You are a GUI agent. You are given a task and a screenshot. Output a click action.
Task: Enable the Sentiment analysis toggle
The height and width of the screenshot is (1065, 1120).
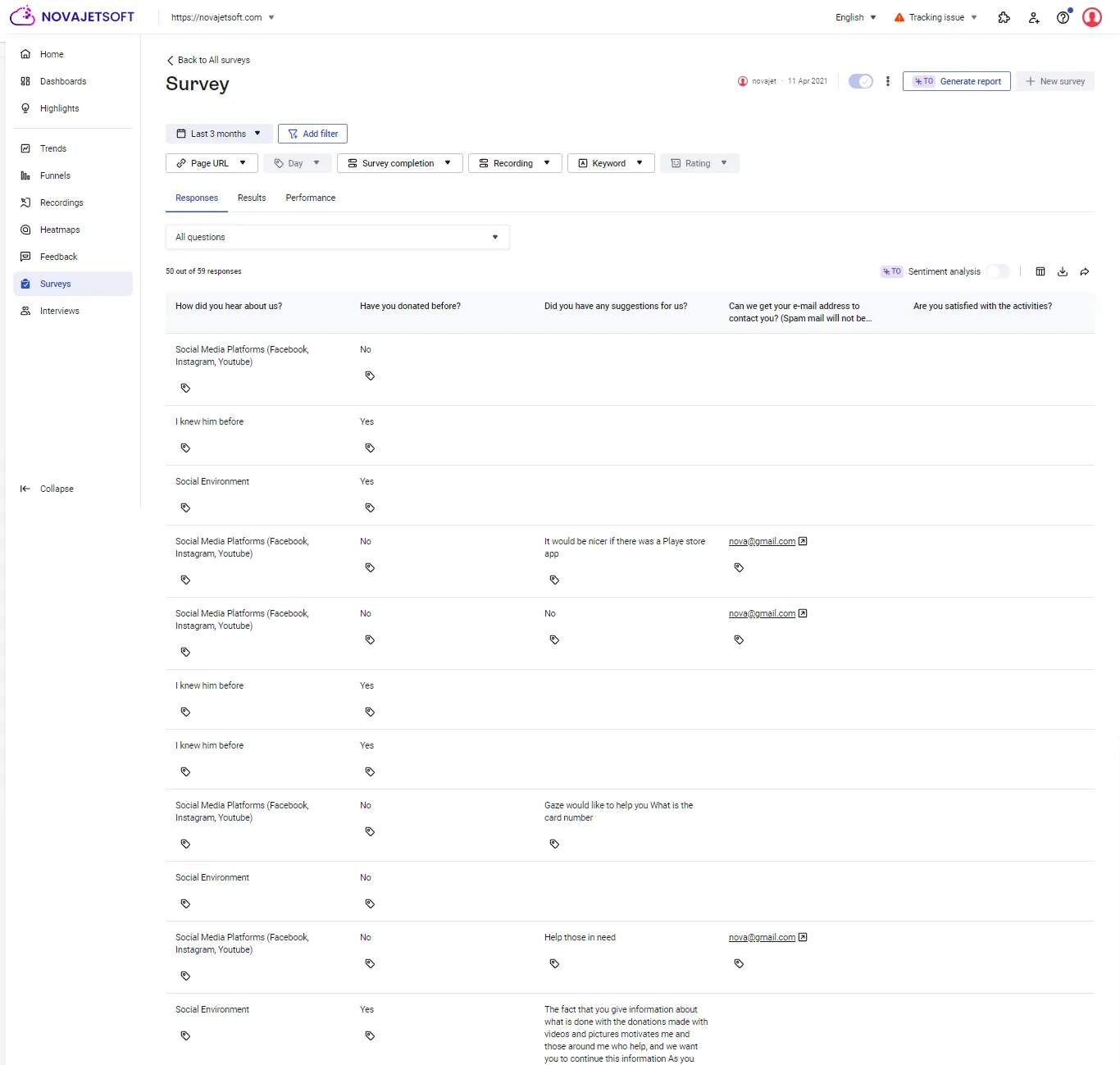998,271
